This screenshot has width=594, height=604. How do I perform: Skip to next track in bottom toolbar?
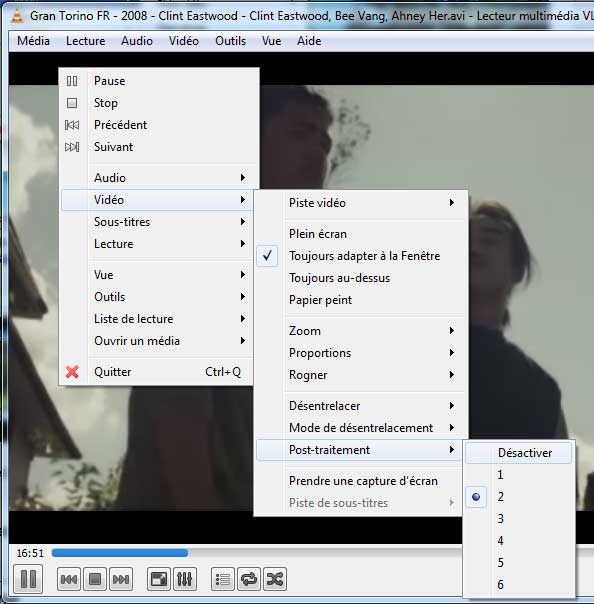121,579
